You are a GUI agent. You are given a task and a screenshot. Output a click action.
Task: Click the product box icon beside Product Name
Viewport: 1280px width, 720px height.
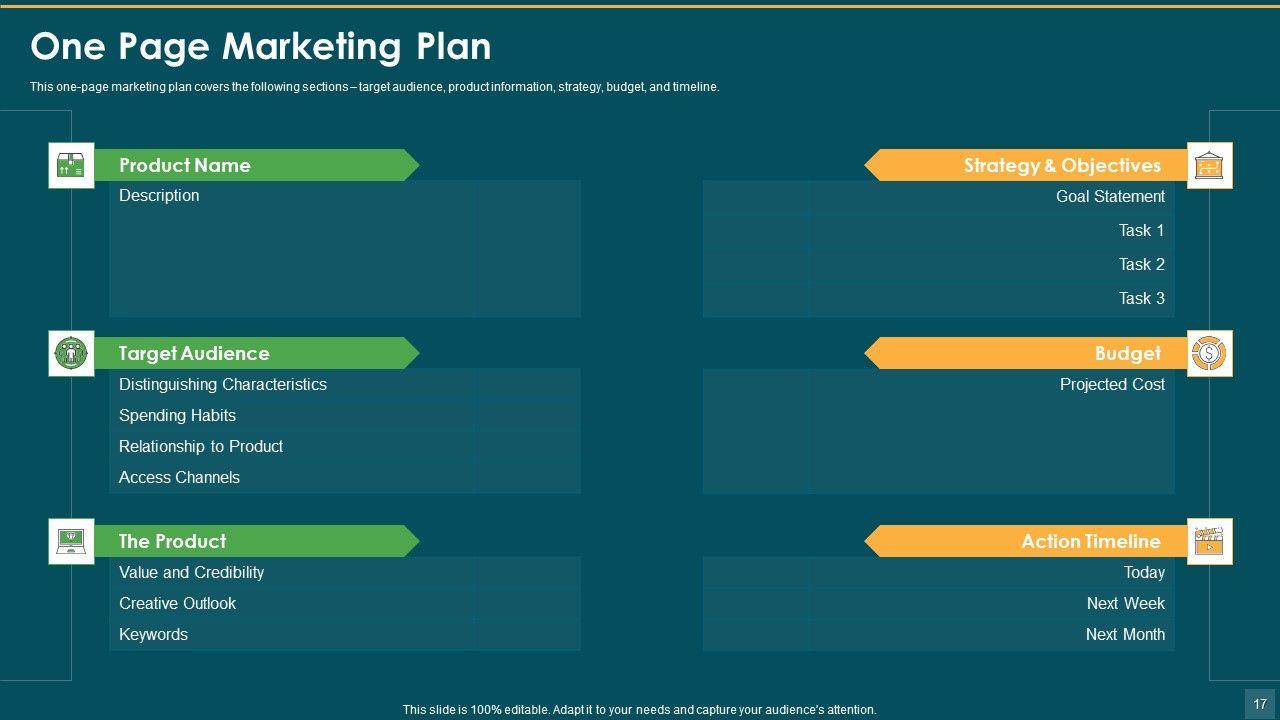point(71,165)
